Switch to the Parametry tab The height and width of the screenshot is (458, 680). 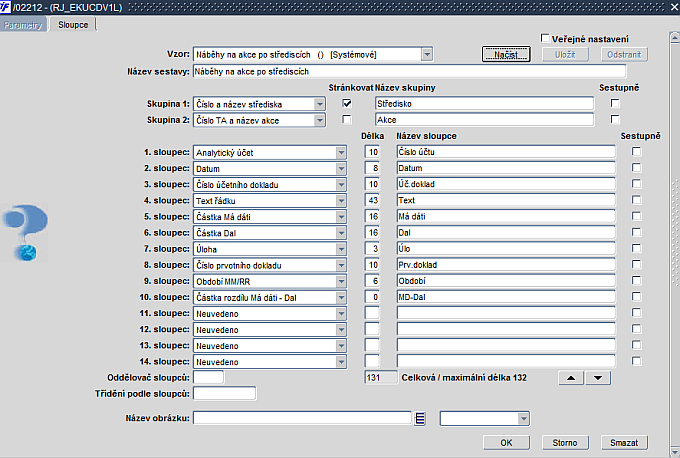[23, 25]
